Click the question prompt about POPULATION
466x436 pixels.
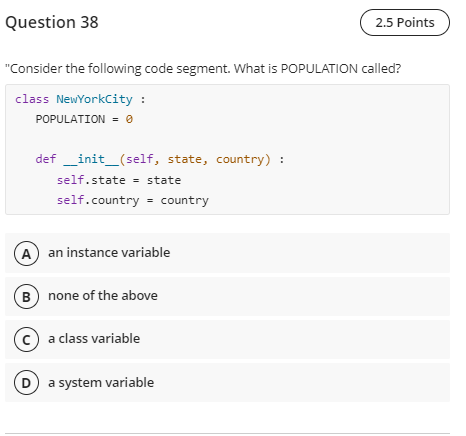203,69
